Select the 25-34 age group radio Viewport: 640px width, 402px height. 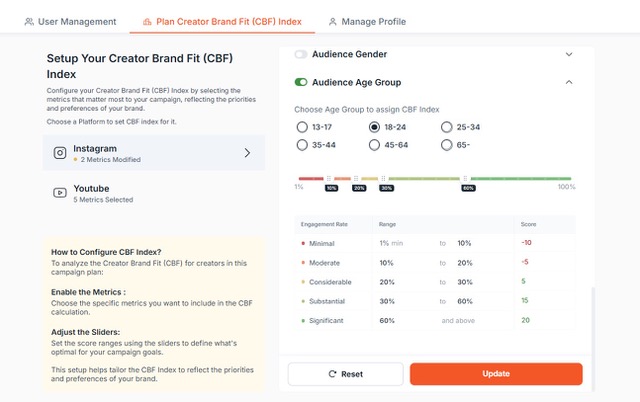click(446, 127)
